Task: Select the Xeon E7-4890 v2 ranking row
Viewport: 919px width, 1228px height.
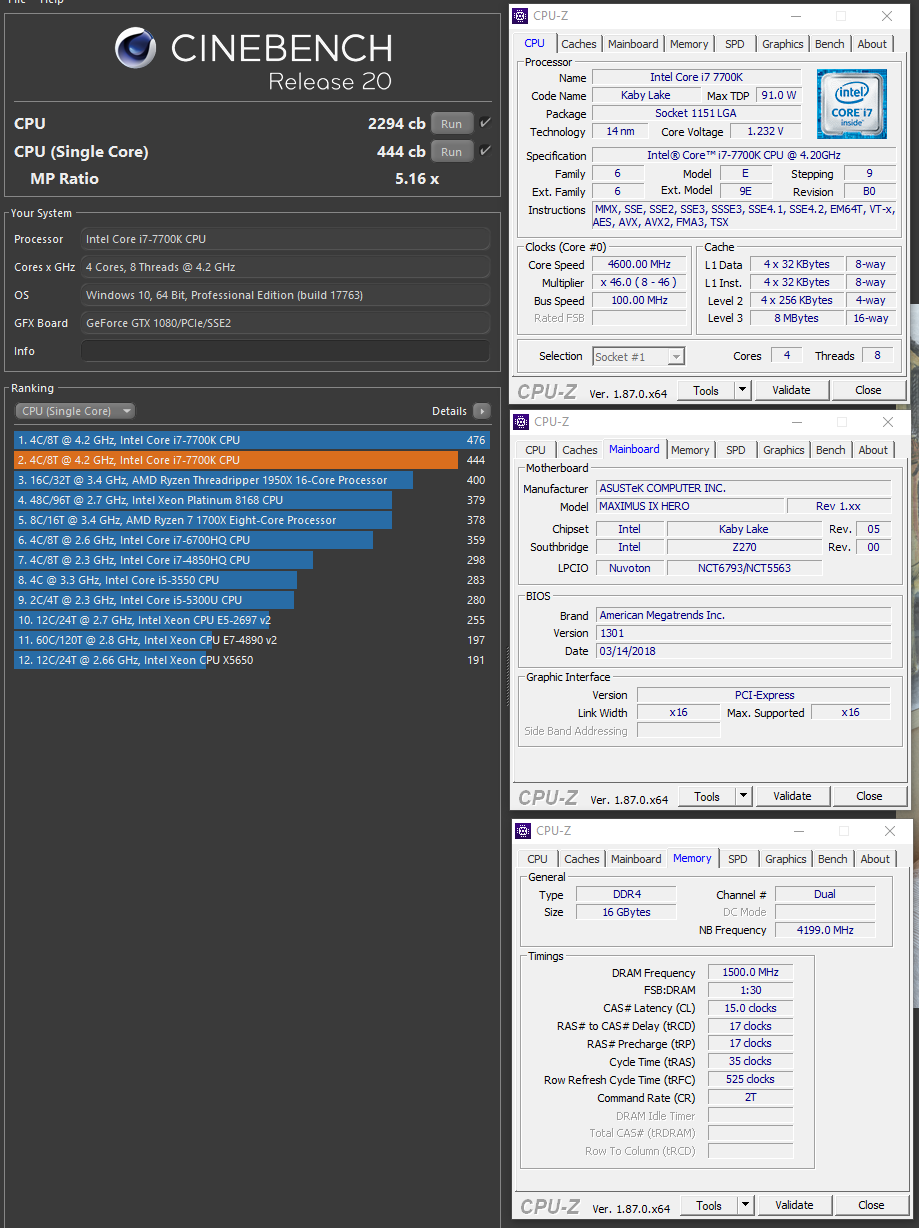Action: point(252,640)
